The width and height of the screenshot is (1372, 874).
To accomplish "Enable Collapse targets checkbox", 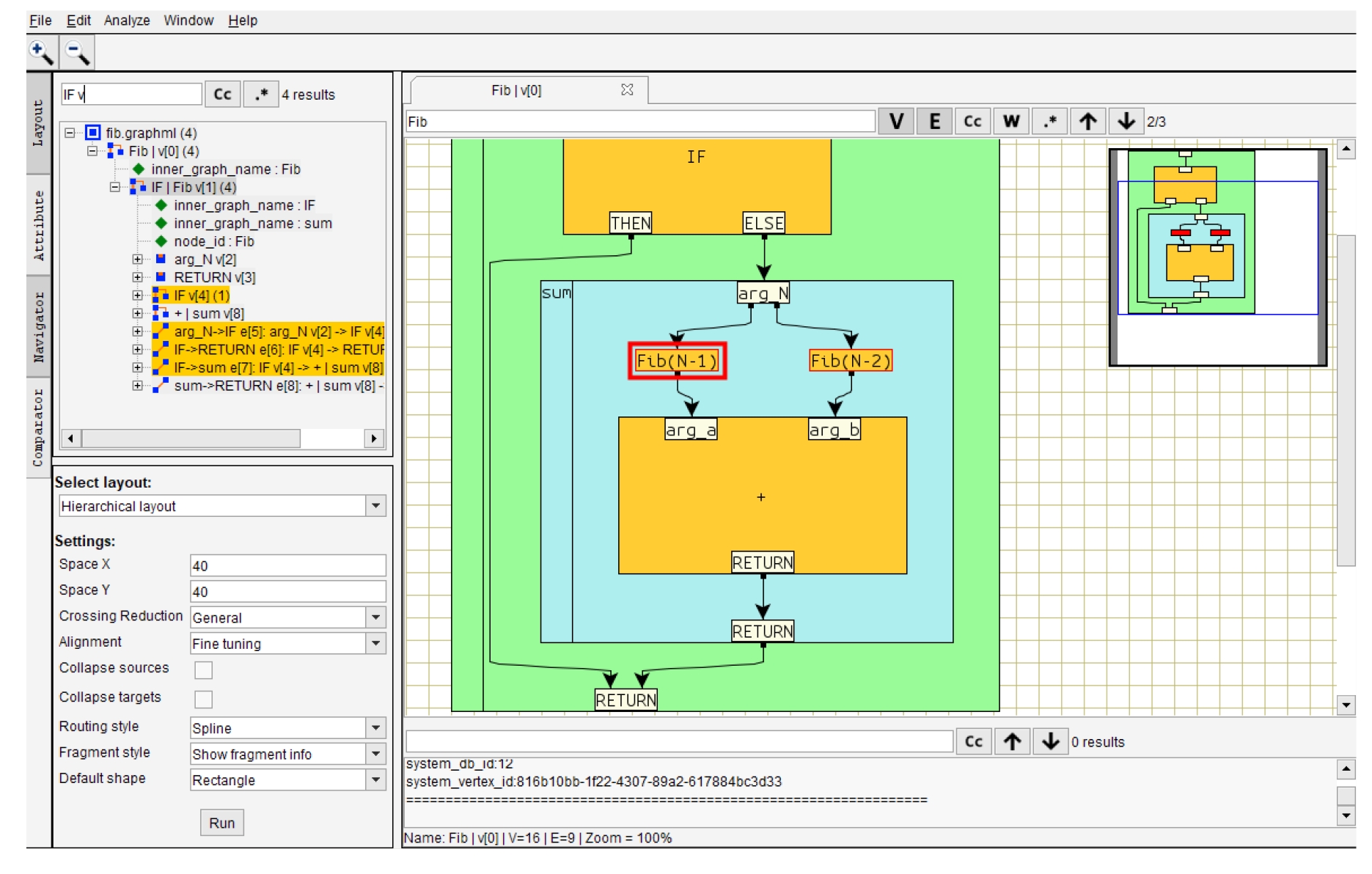I will pos(204,699).
